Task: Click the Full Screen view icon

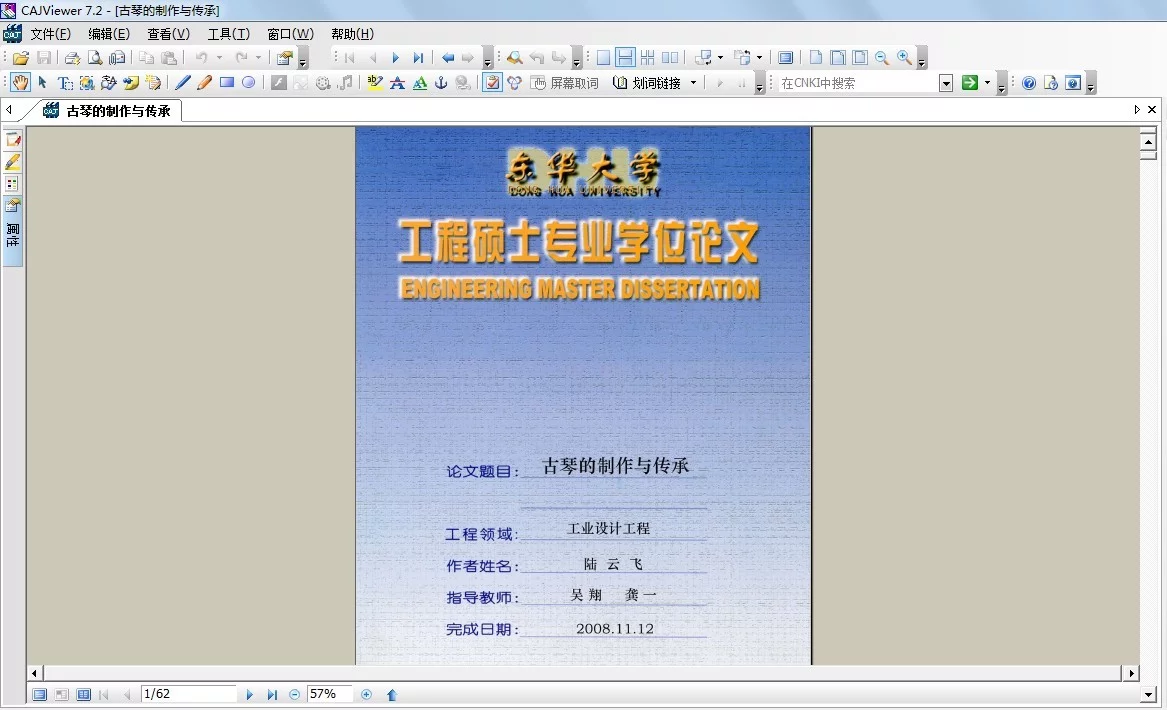Action: coord(785,58)
